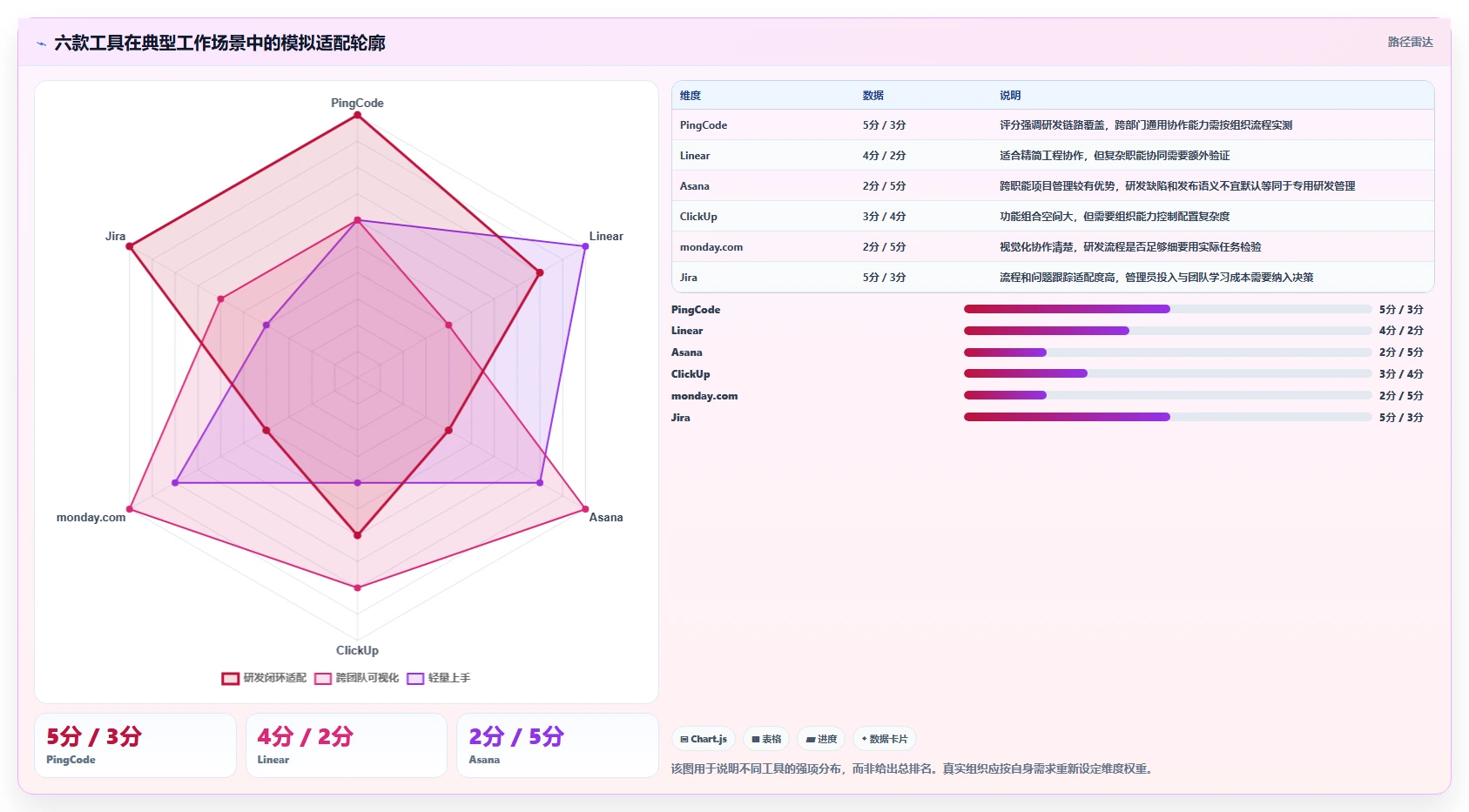1469x812 pixels.
Task: Click the PingCode axis label on the radar
Action: pyautogui.click(x=357, y=103)
